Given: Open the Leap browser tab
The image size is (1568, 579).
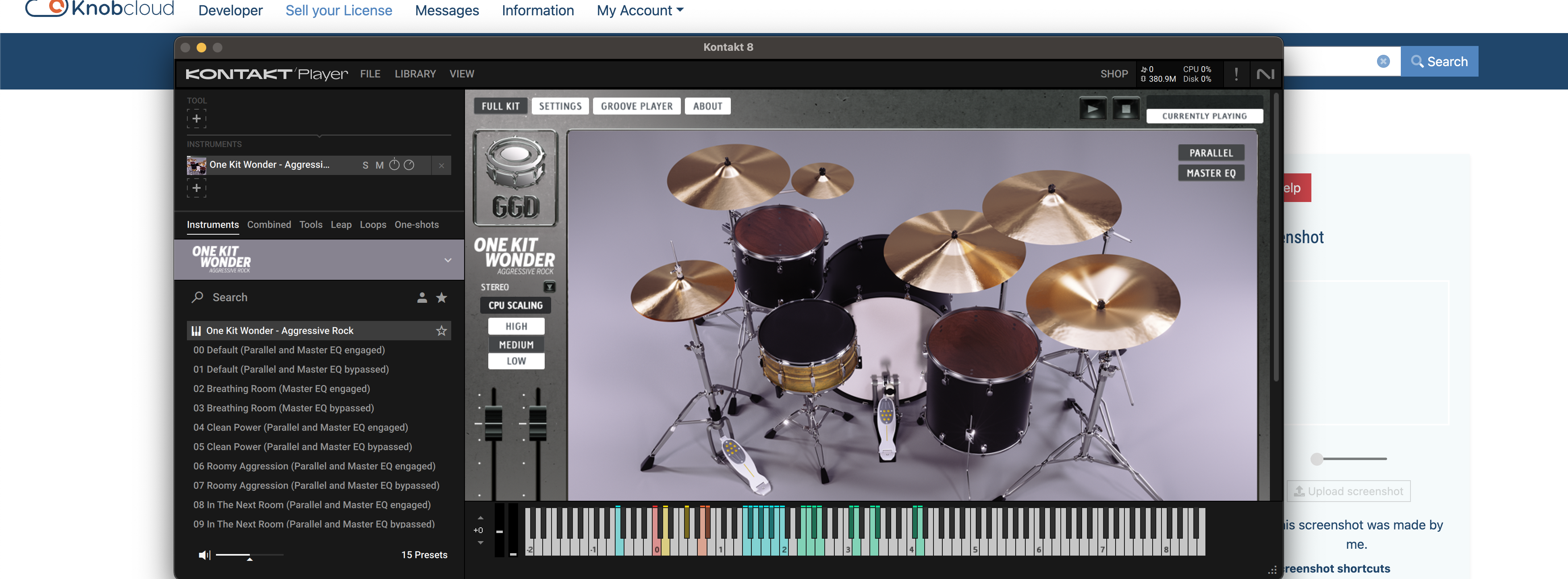Looking at the screenshot, I should 341,225.
